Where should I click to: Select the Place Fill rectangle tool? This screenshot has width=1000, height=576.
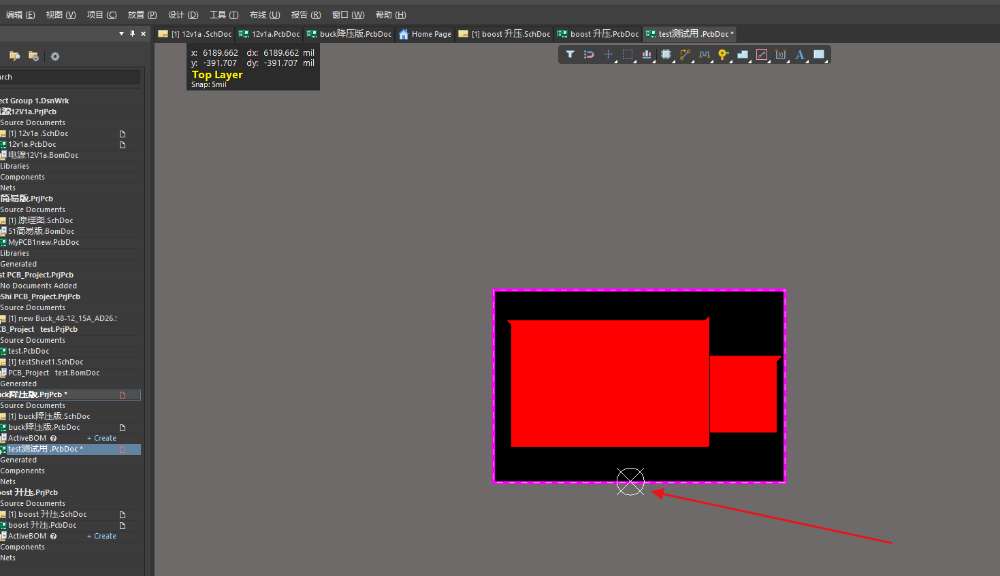[819, 55]
